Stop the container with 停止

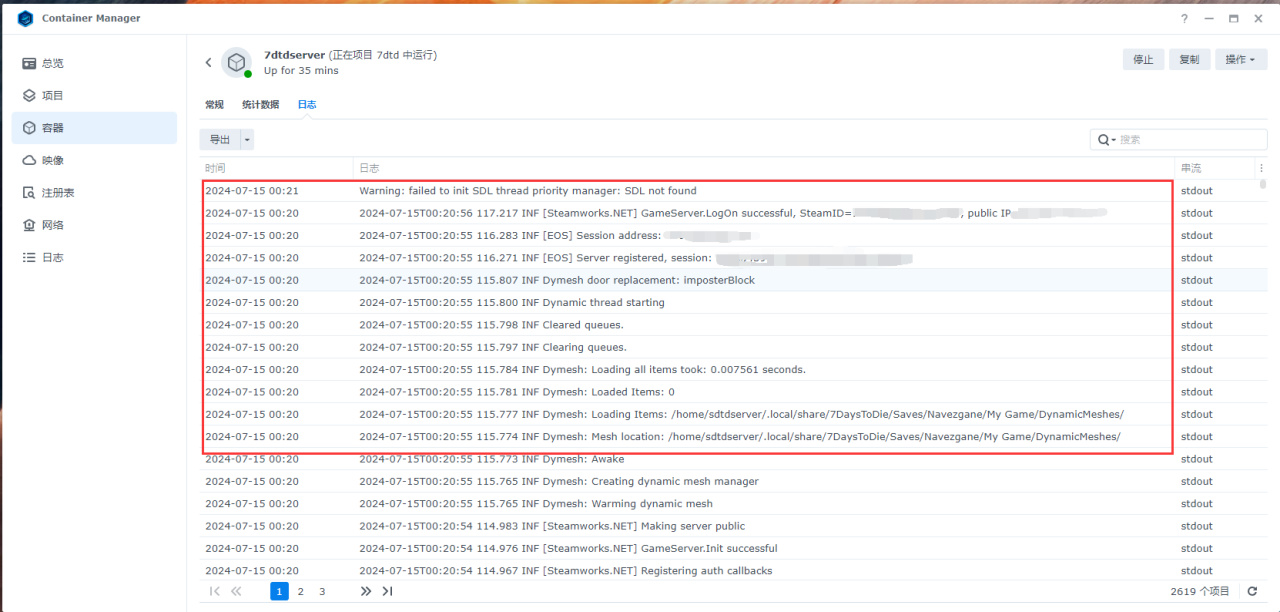pyautogui.click(x=1143, y=60)
